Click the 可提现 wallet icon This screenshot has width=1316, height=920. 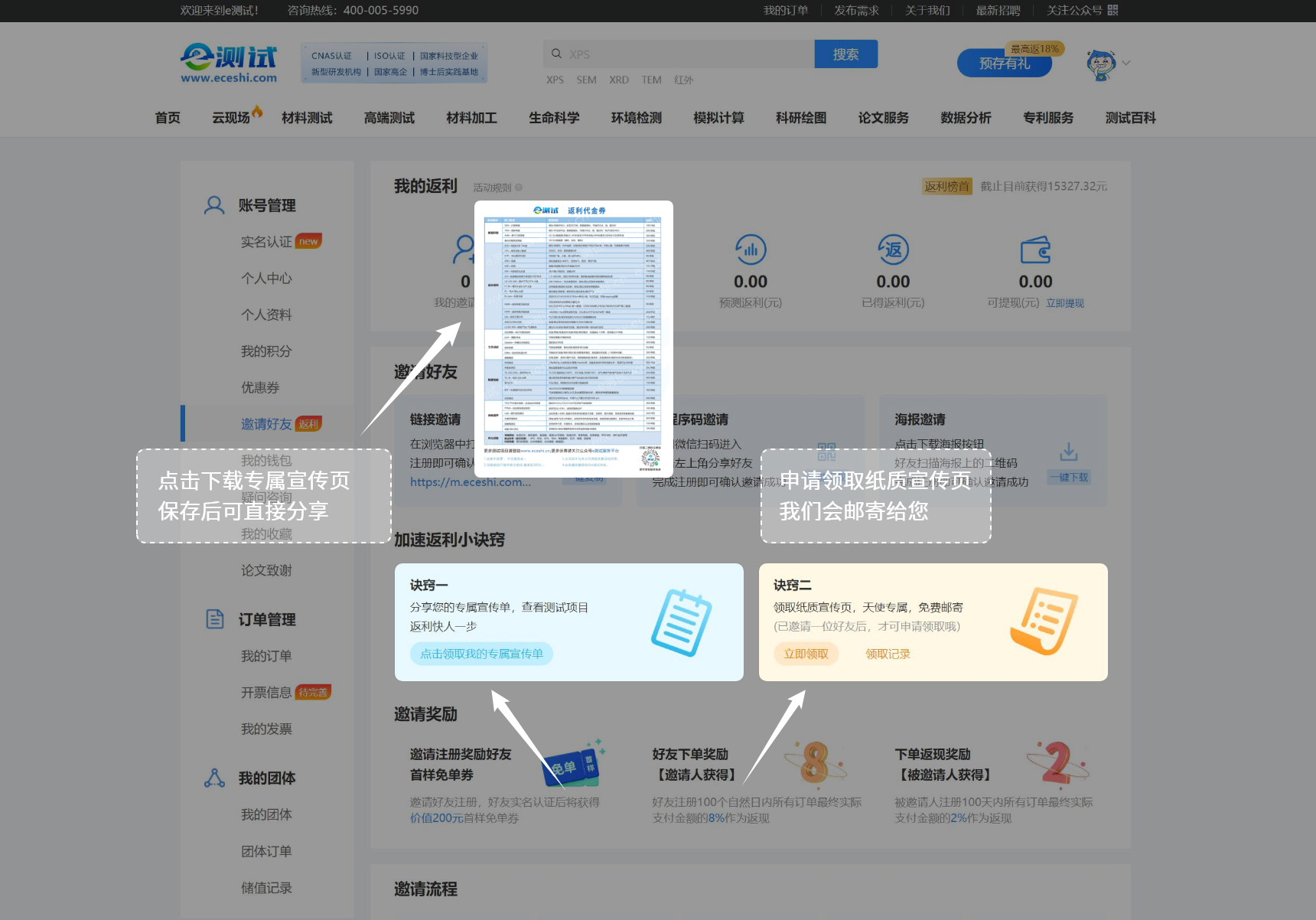click(1035, 250)
